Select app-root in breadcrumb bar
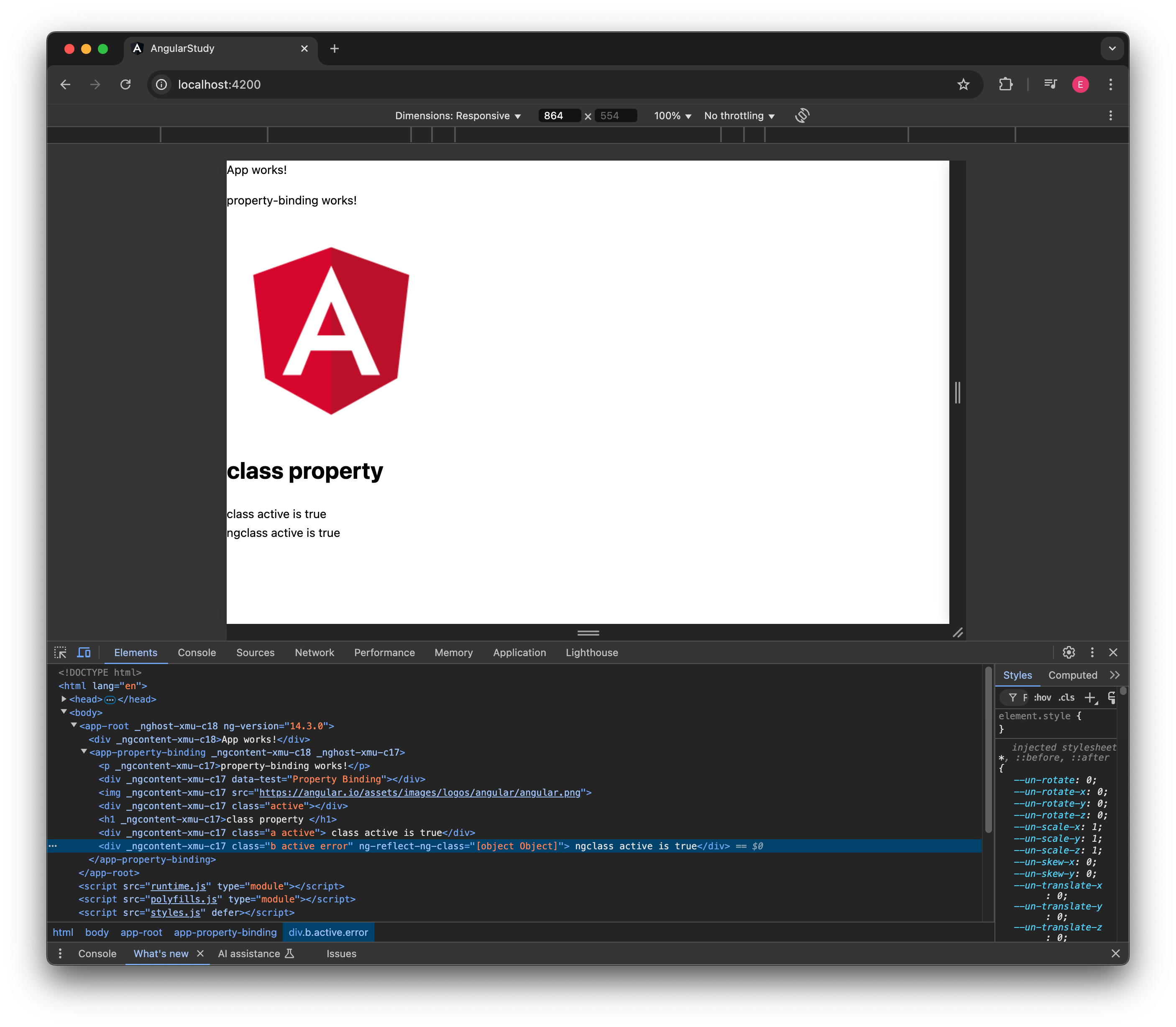This screenshot has height=1027, width=1176. tap(141, 932)
